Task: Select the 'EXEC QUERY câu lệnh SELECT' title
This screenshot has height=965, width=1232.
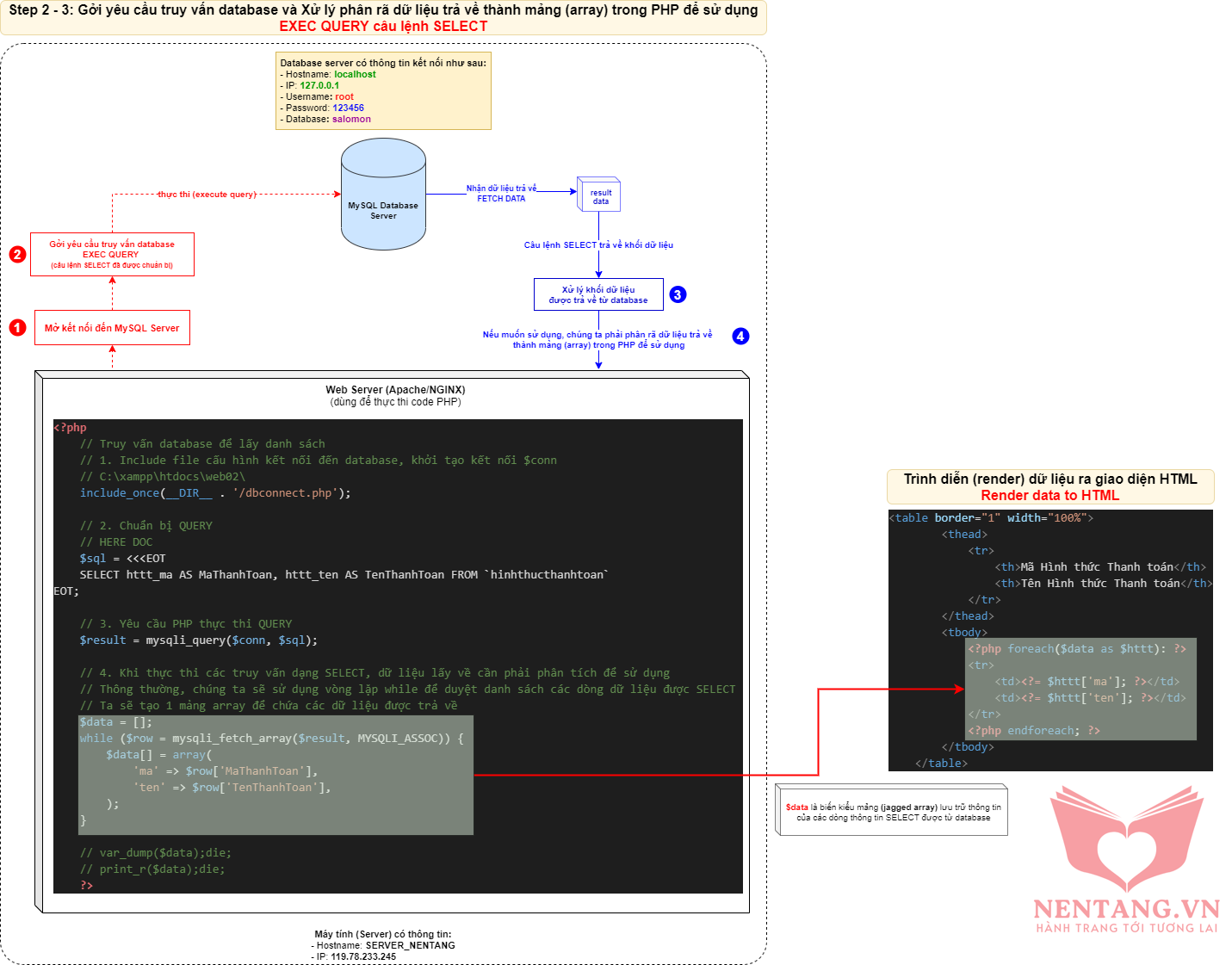Action: pyautogui.click(x=383, y=26)
